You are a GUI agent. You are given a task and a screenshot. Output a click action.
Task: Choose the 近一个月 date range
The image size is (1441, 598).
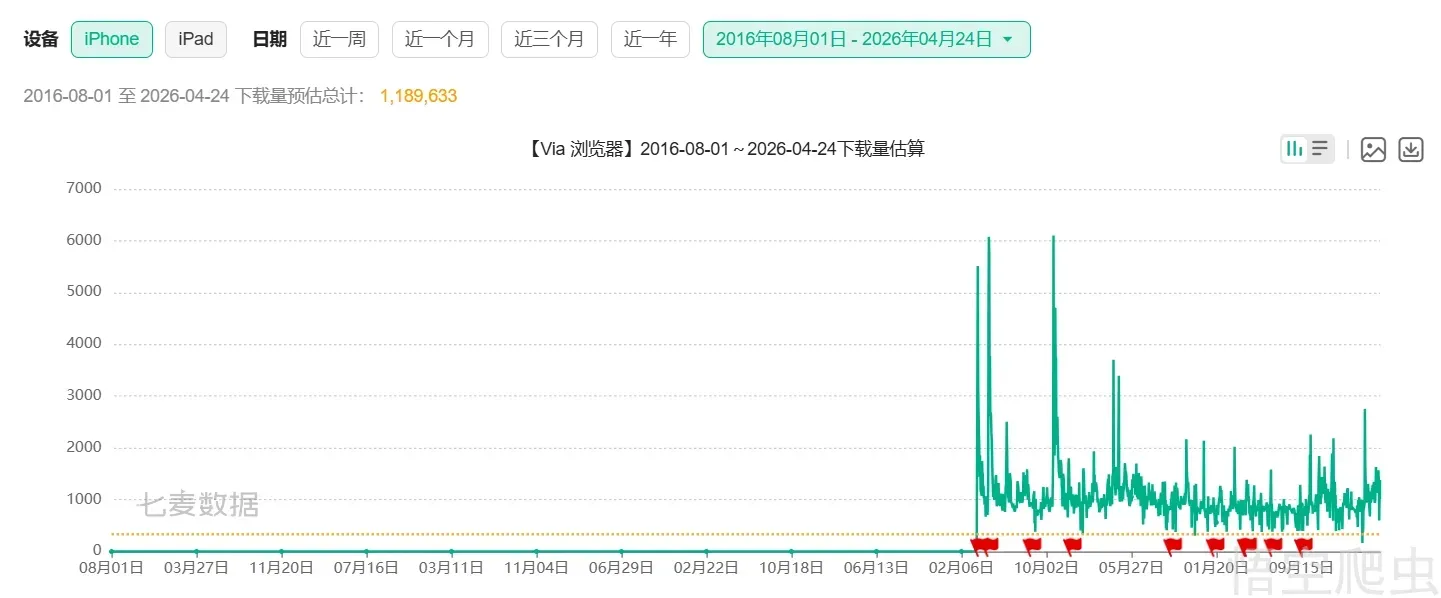440,39
